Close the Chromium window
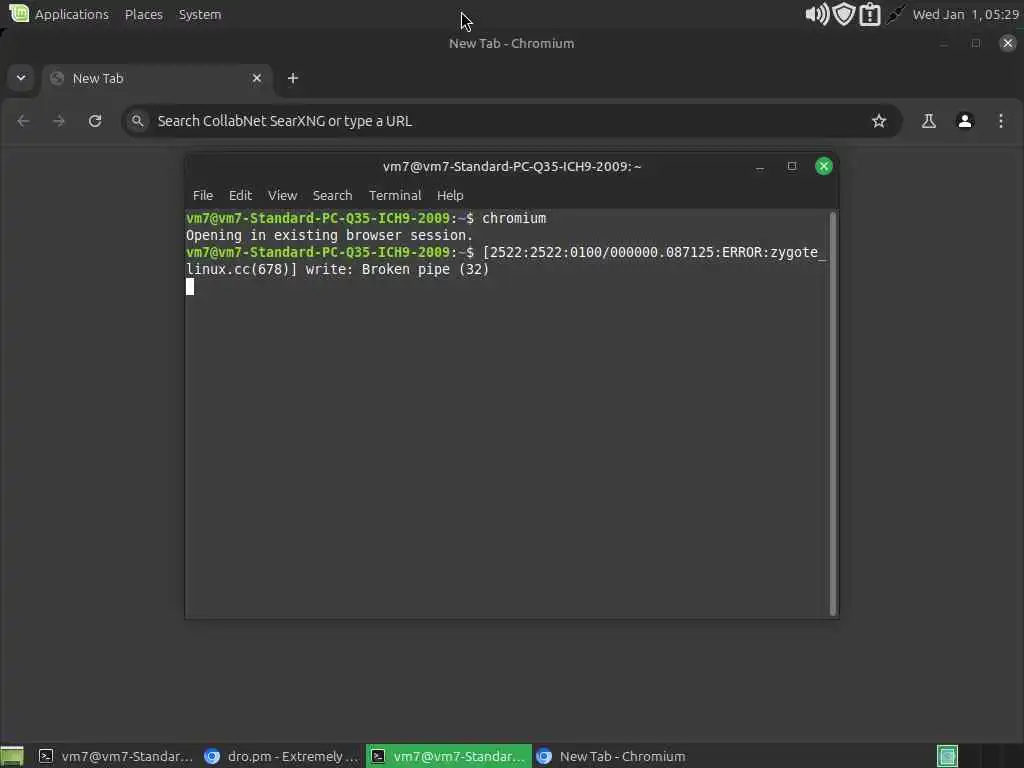Screen dimensions: 1024x768 coord(1008,43)
